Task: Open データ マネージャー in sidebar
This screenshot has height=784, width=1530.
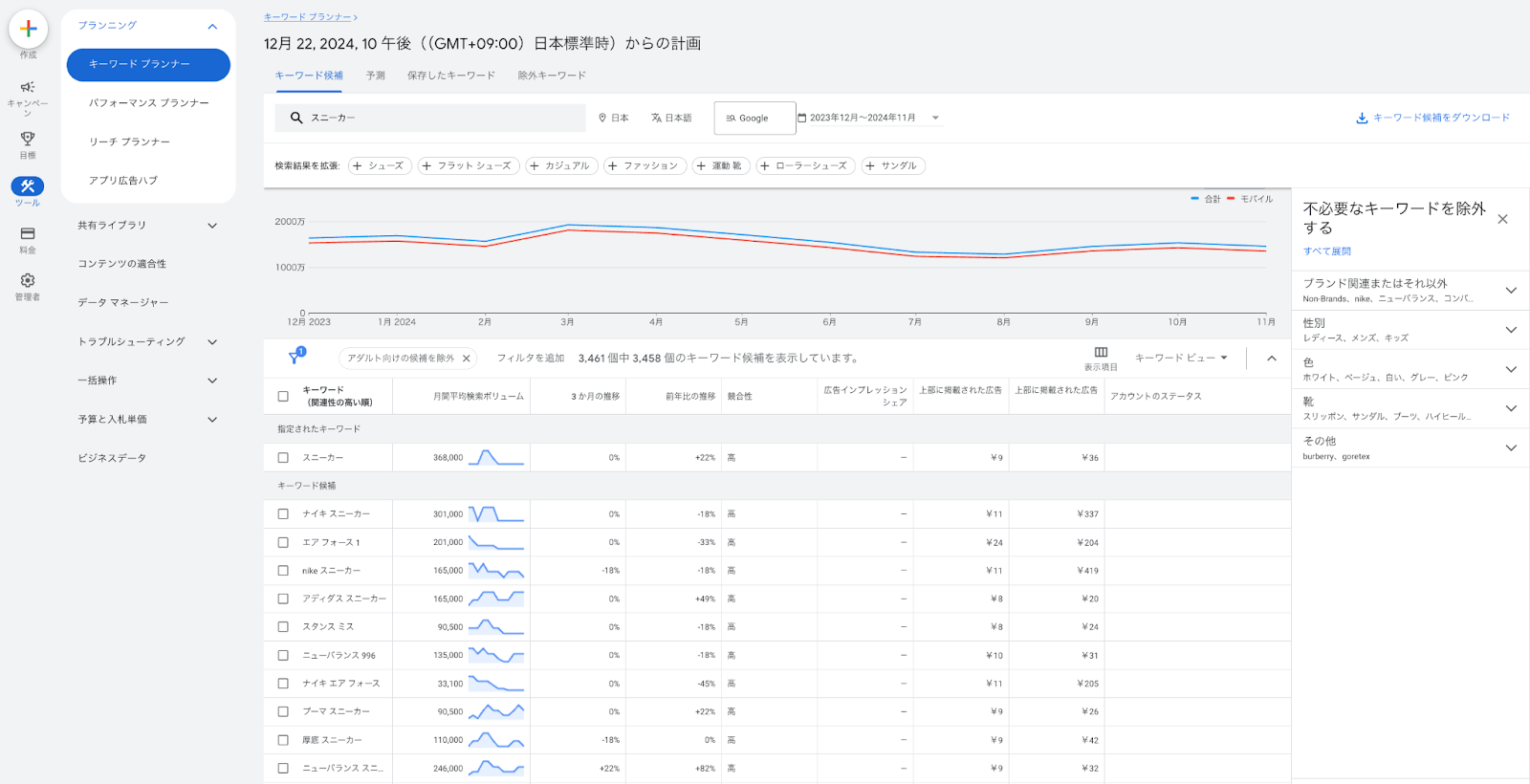Action: [x=123, y=303]
